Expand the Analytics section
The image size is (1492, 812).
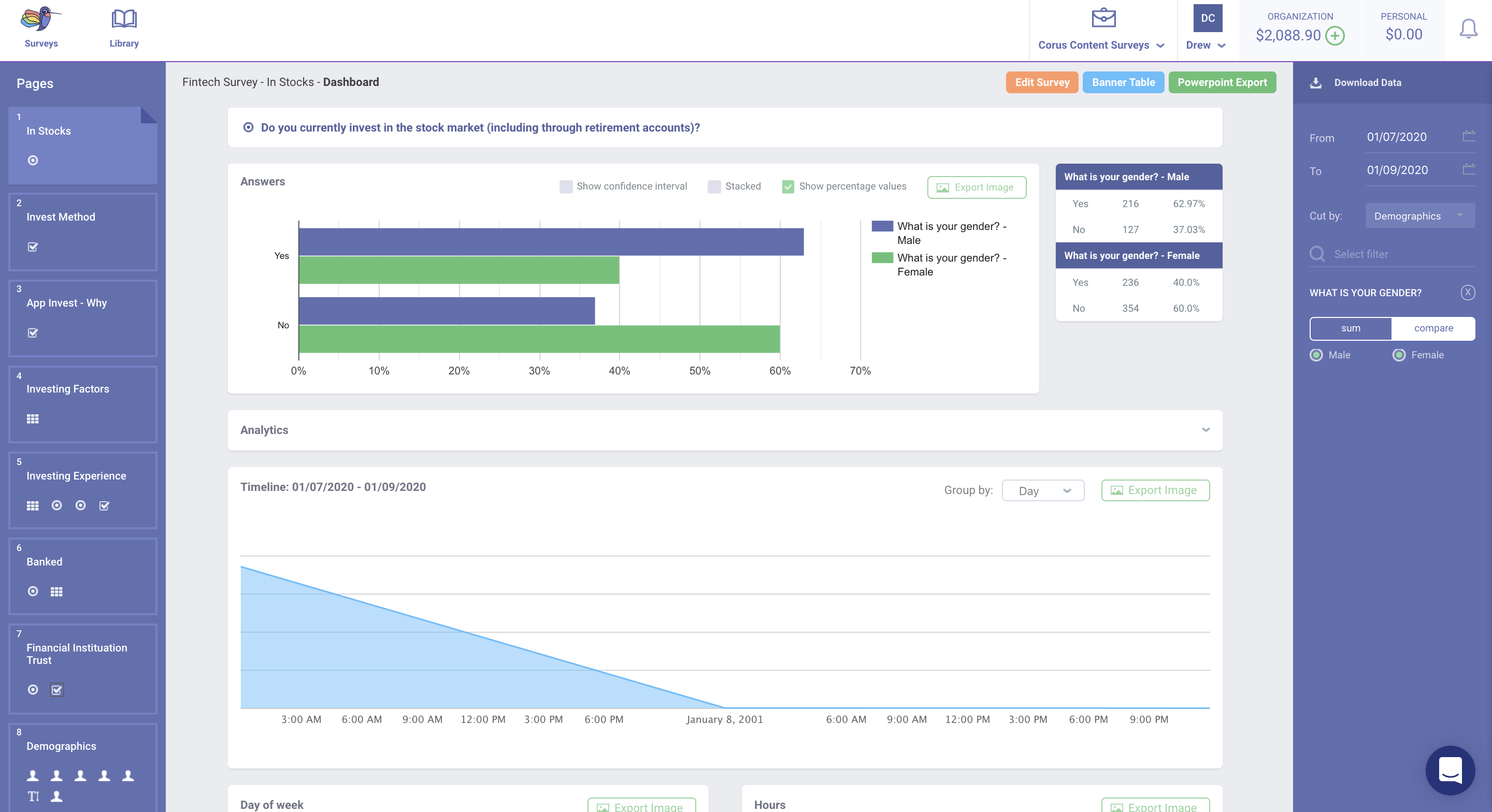click(1206, 430)
